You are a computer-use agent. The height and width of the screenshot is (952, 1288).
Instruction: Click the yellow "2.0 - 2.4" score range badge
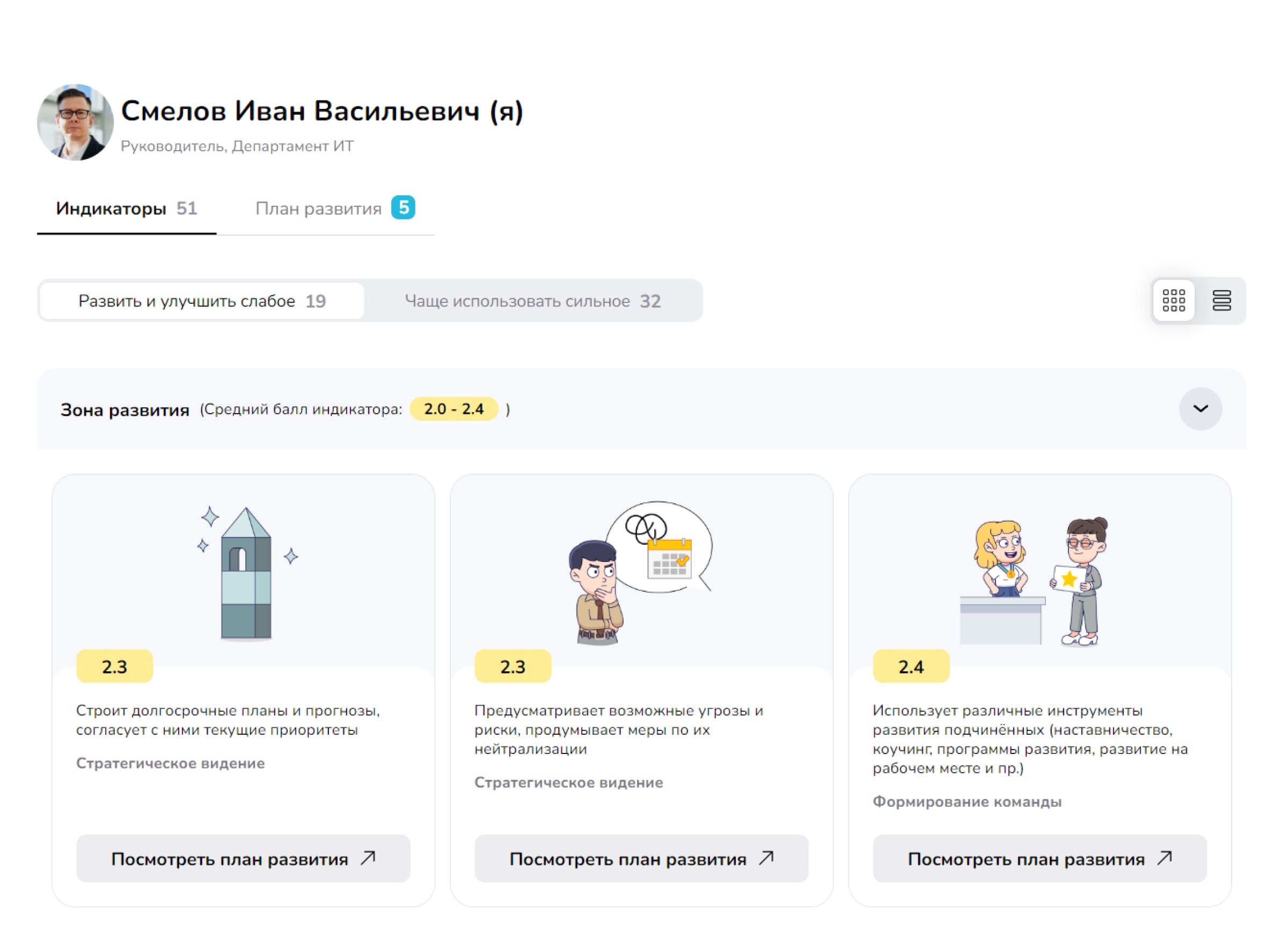pos(453,409)
